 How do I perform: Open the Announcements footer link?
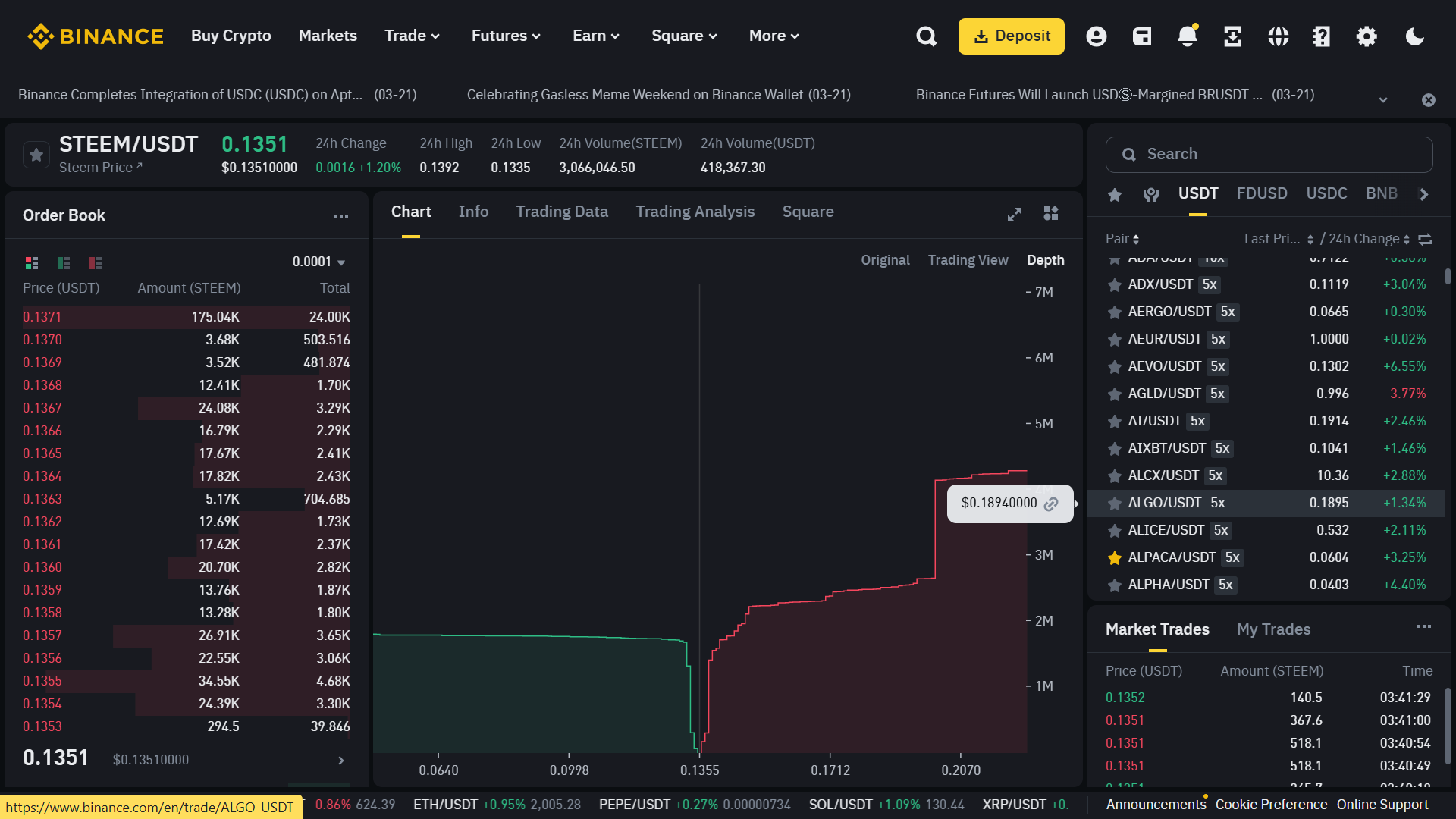[1156, 805]
